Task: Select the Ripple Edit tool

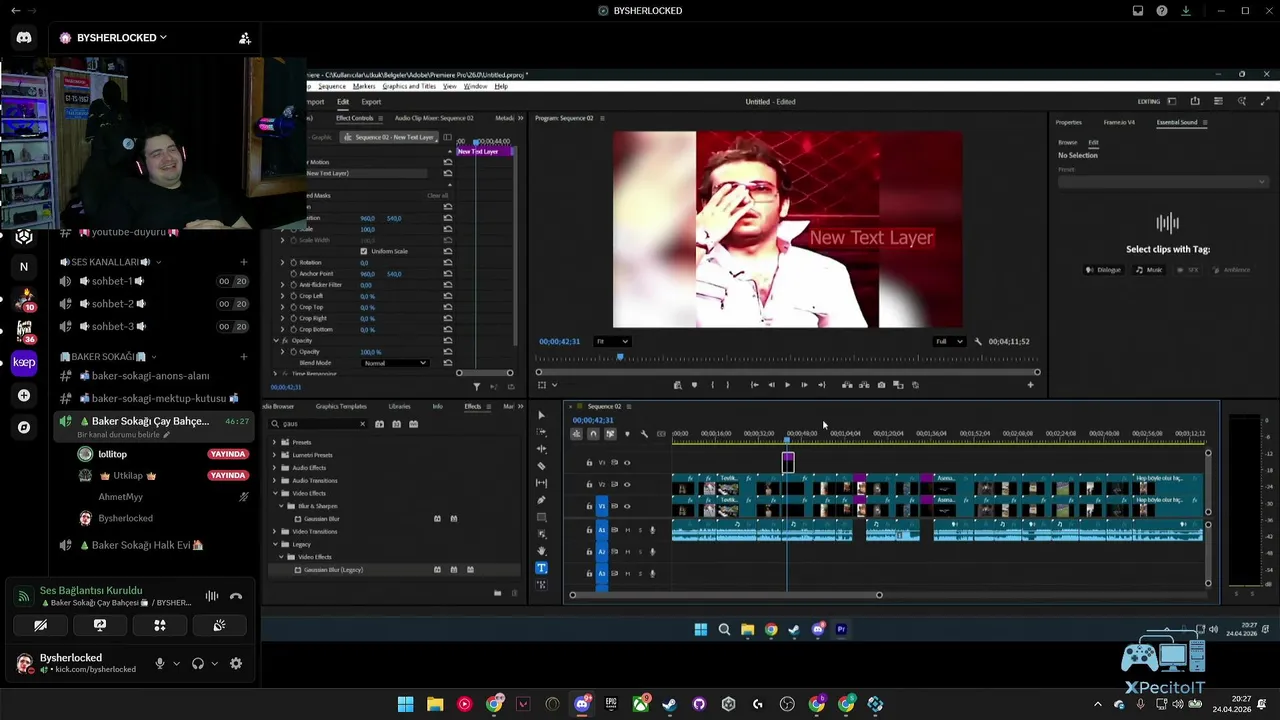Action: pyautogui.click(x=541, y=449)
